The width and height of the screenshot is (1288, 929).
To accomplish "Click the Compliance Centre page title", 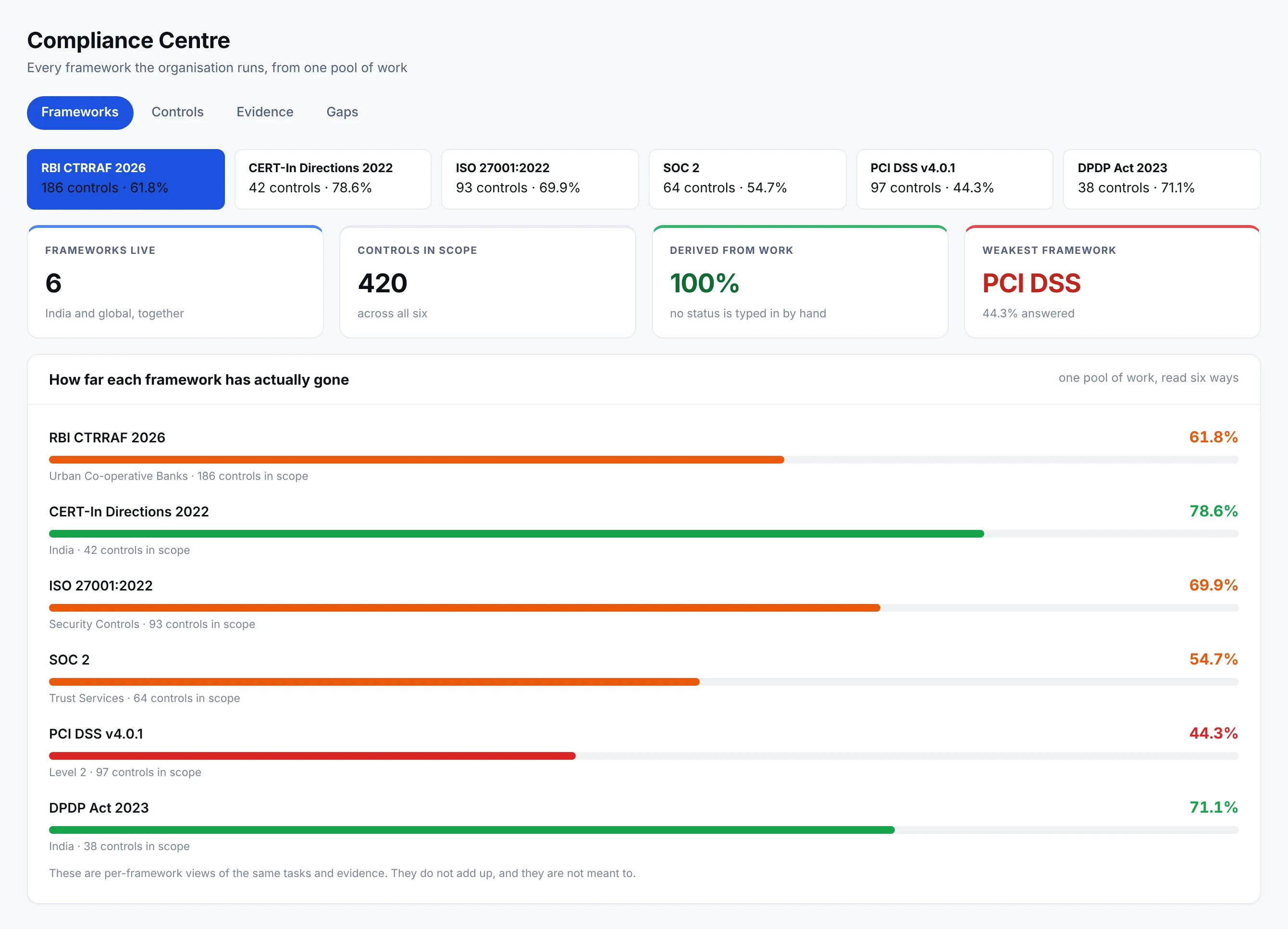I will (x=128, y=40).
